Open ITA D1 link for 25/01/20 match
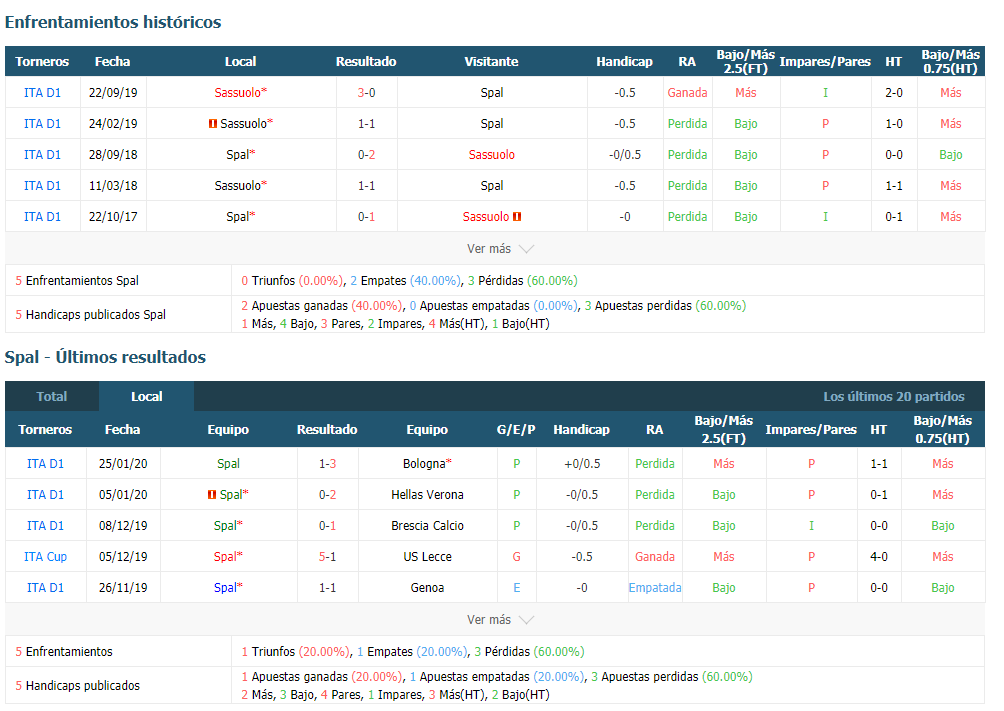Image resolution: width=1004 pixels, height=711 pixels. pyautogui.click(x=45, y=464)
